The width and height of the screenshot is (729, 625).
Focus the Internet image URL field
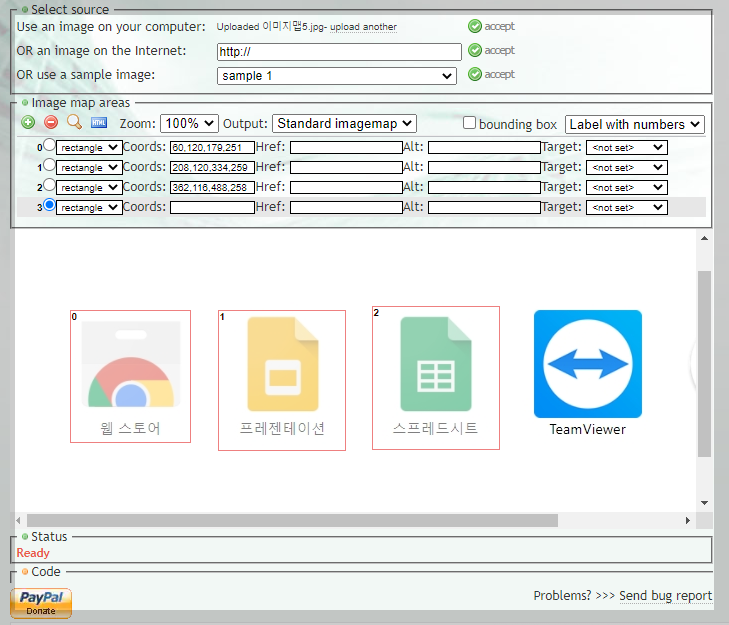coord(339,52)
